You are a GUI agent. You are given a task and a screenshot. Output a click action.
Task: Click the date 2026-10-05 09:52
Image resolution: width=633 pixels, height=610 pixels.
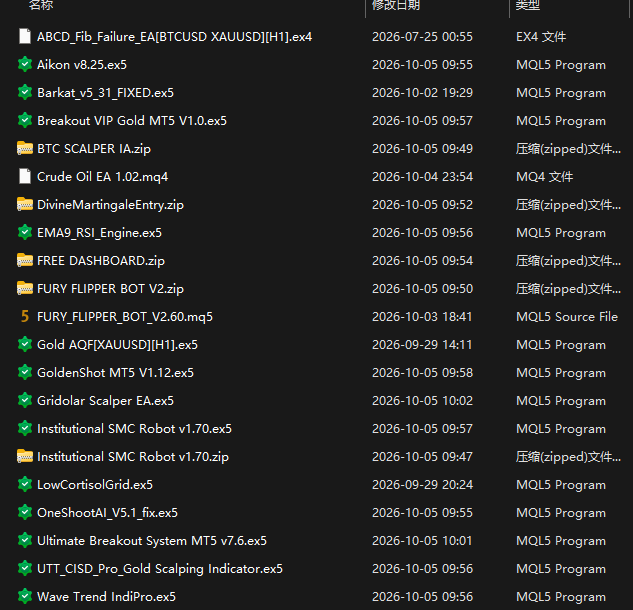(x=422, y=205)
